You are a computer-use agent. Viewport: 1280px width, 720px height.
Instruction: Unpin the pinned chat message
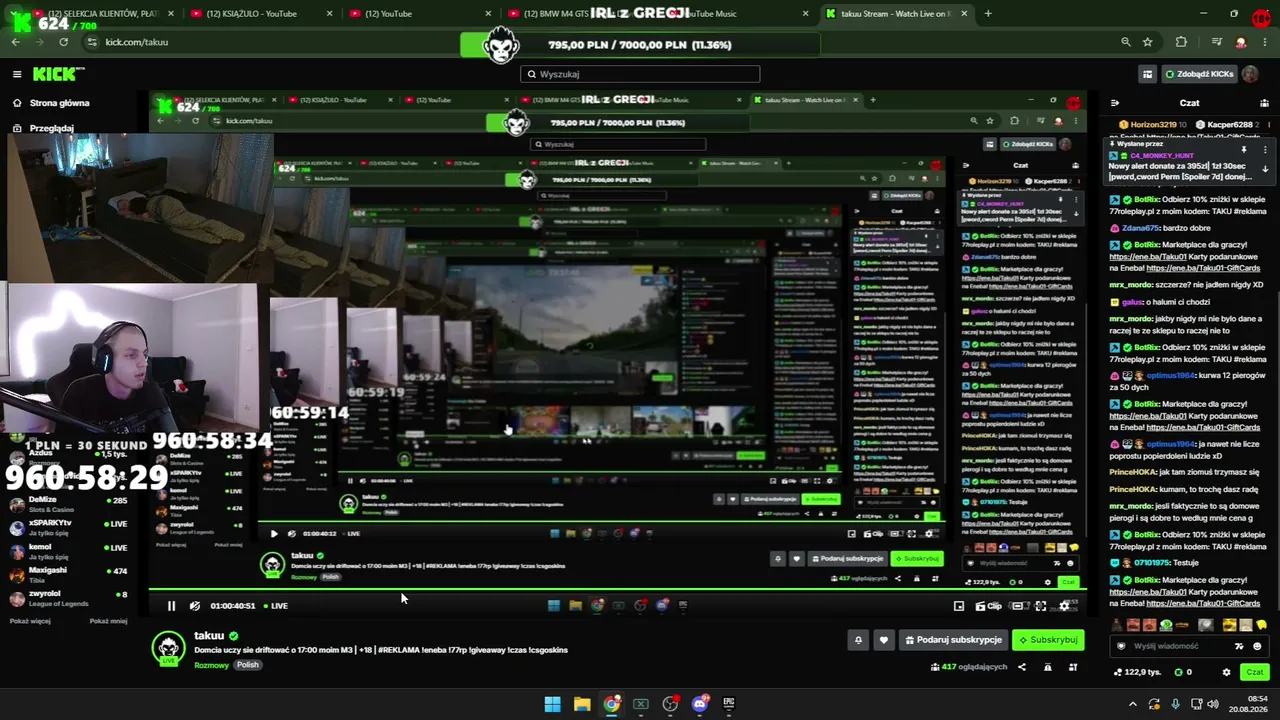[x=1244, y=148]
